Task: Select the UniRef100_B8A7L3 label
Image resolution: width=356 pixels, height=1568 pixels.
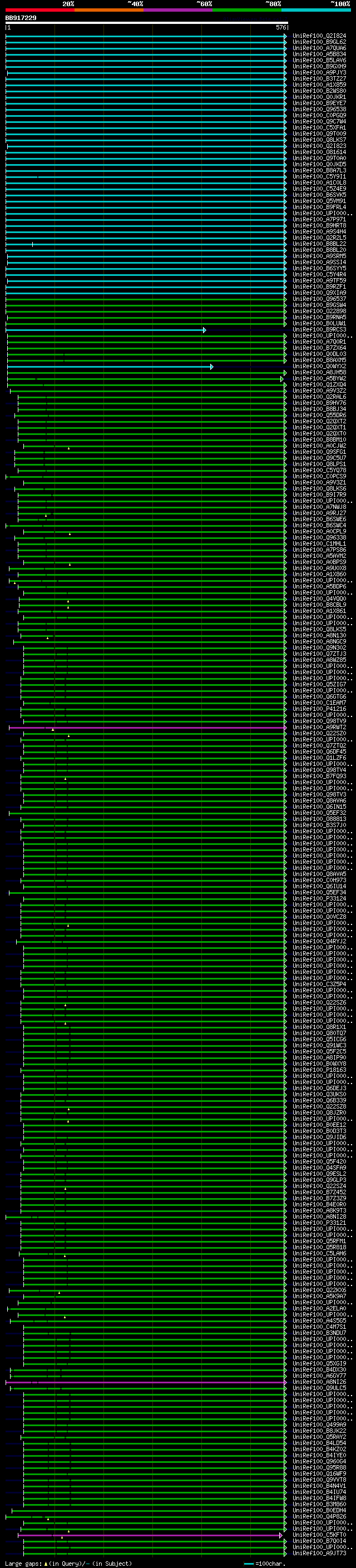Action: 319,170
